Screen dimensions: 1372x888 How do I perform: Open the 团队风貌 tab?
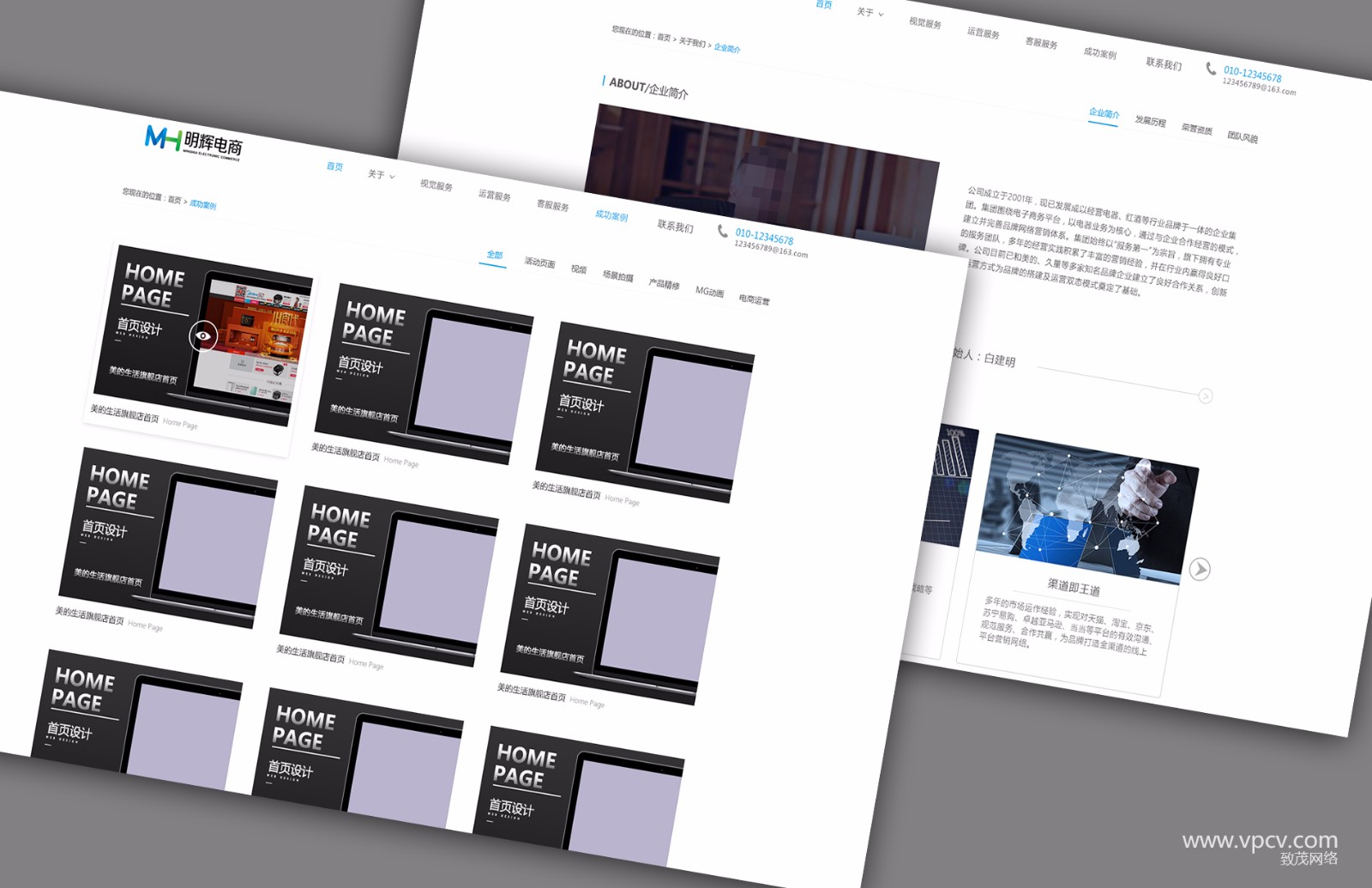(1242, 136)
